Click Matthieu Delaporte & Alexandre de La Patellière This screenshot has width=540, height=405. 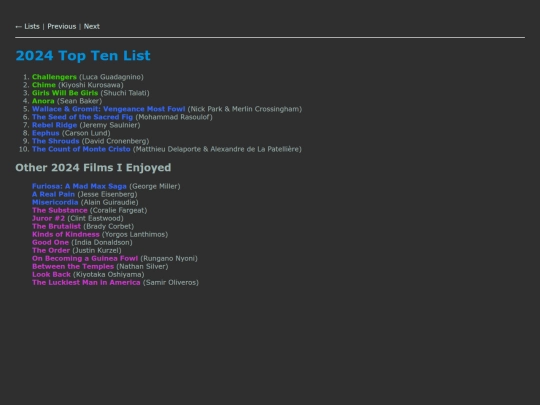click(x=217, y=149)
